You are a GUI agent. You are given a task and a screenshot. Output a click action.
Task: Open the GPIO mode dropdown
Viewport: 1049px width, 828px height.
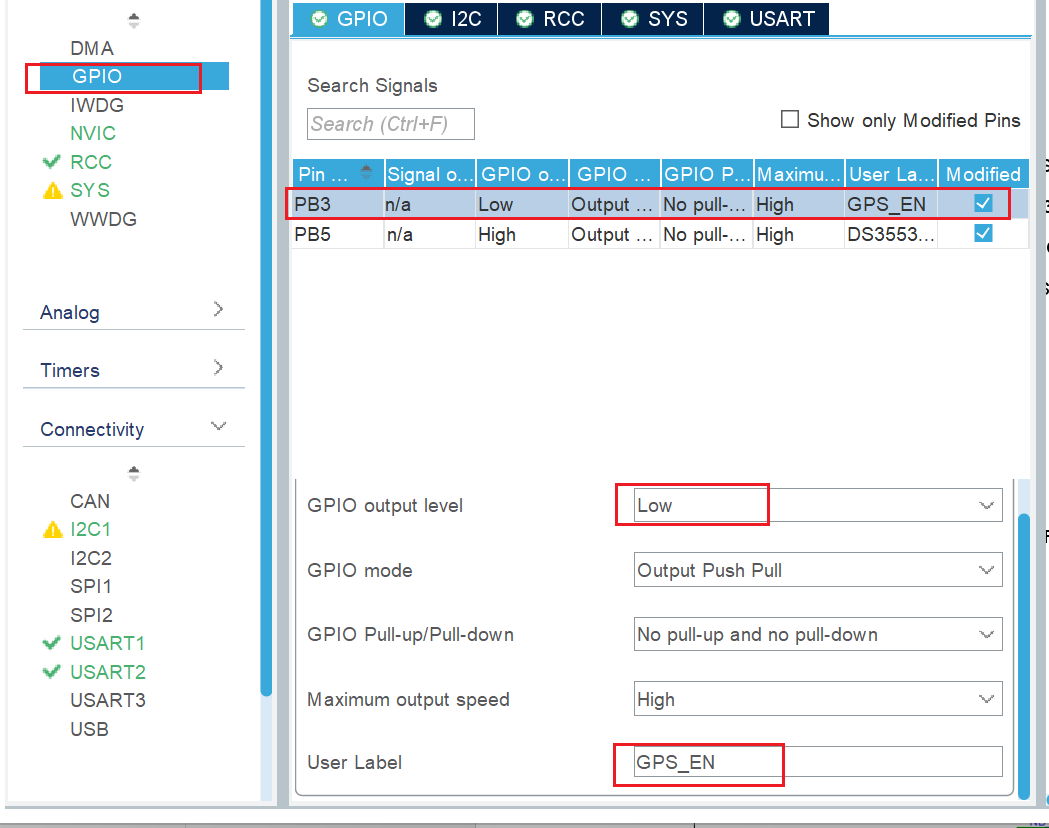pyautogui.click(x=817, y=571)
